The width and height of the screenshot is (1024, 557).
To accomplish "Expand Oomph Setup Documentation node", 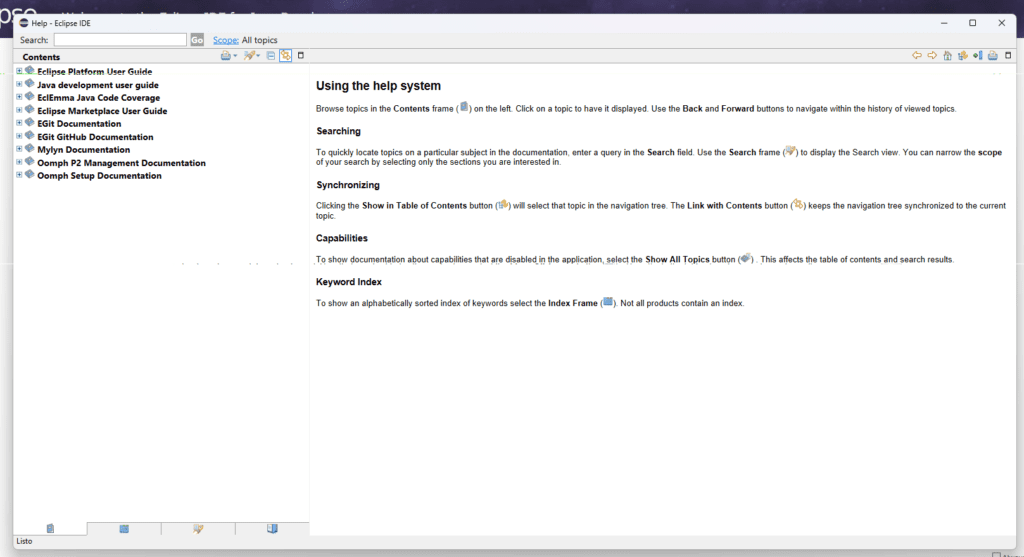I will 19,175.
